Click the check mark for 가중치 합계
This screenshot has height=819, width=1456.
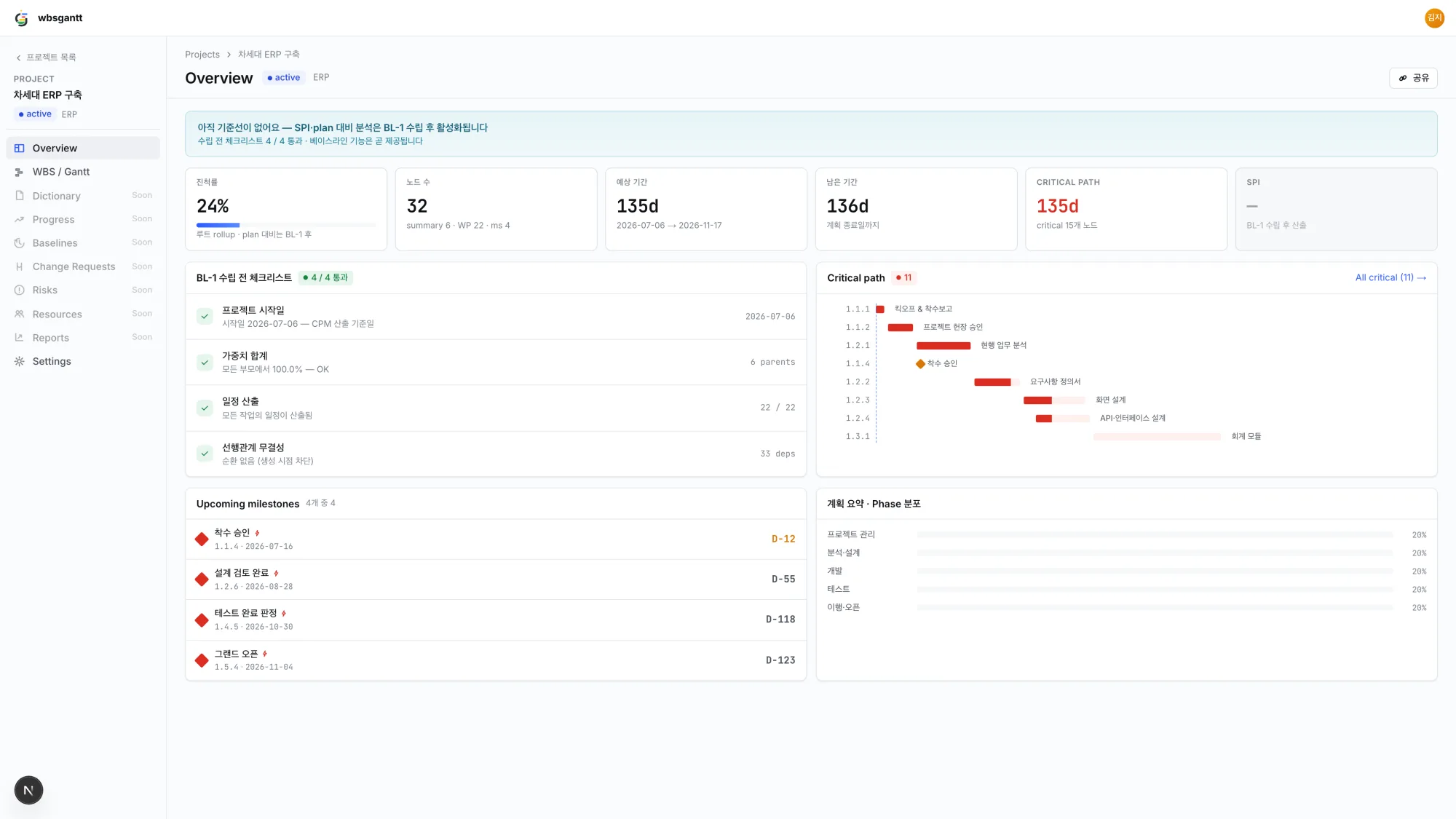point(205,363)
